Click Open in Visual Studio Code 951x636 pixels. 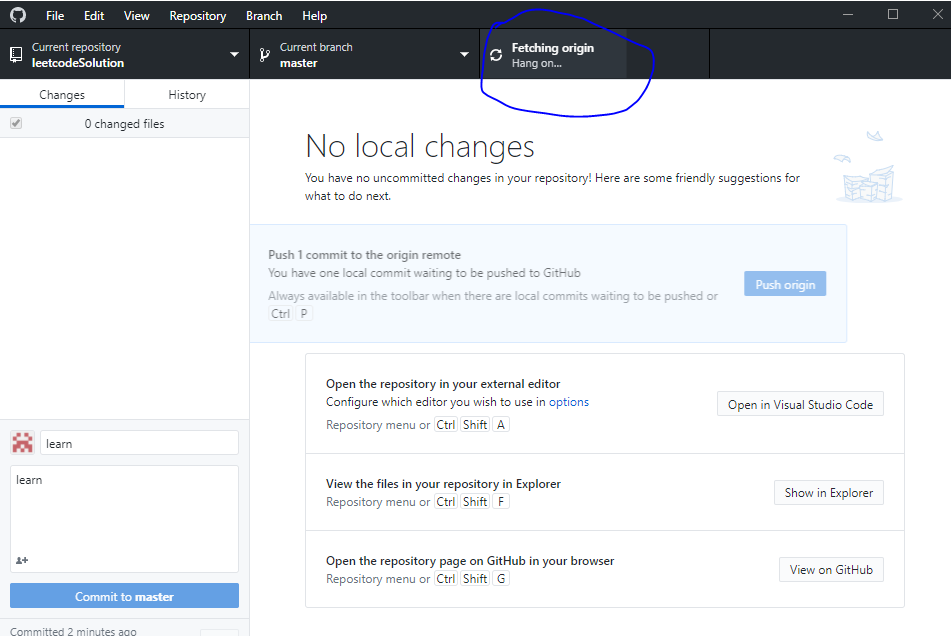coord(800,404)
